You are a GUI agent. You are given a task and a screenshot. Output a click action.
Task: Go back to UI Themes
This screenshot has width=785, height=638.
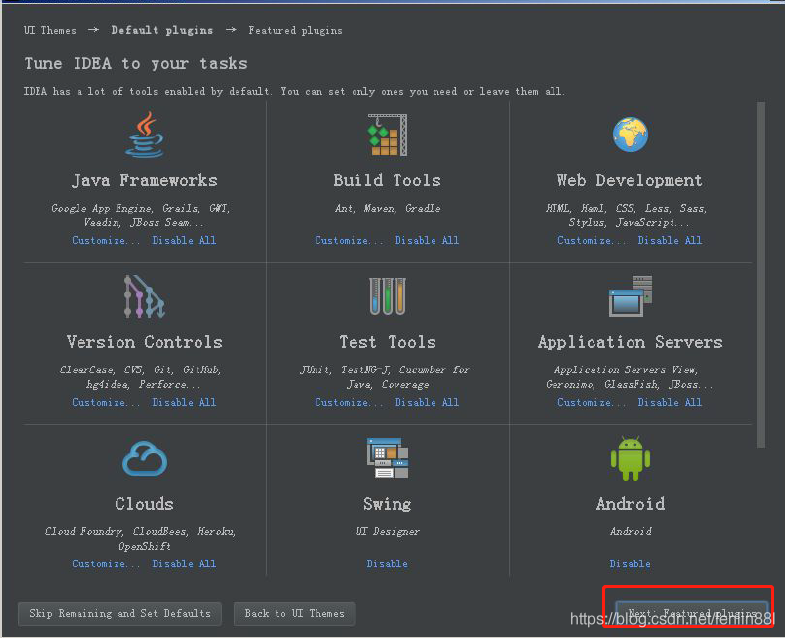(x=294, y=613)
